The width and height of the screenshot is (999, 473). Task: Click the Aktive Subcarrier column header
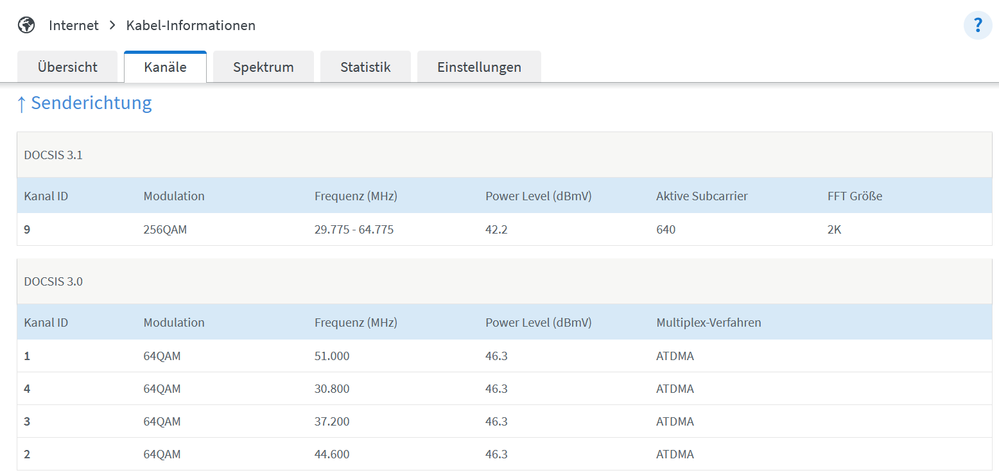702,196
